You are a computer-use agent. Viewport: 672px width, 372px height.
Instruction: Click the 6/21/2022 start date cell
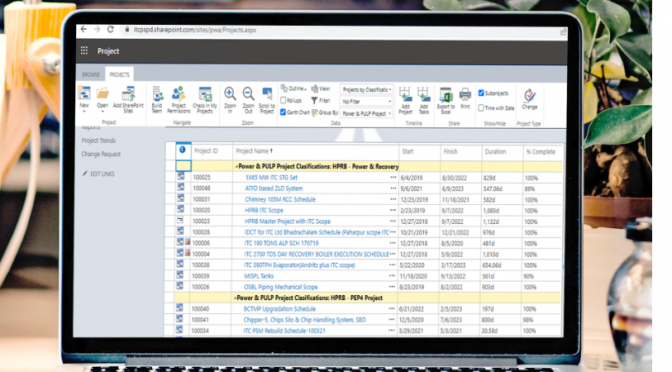[411, 309]
